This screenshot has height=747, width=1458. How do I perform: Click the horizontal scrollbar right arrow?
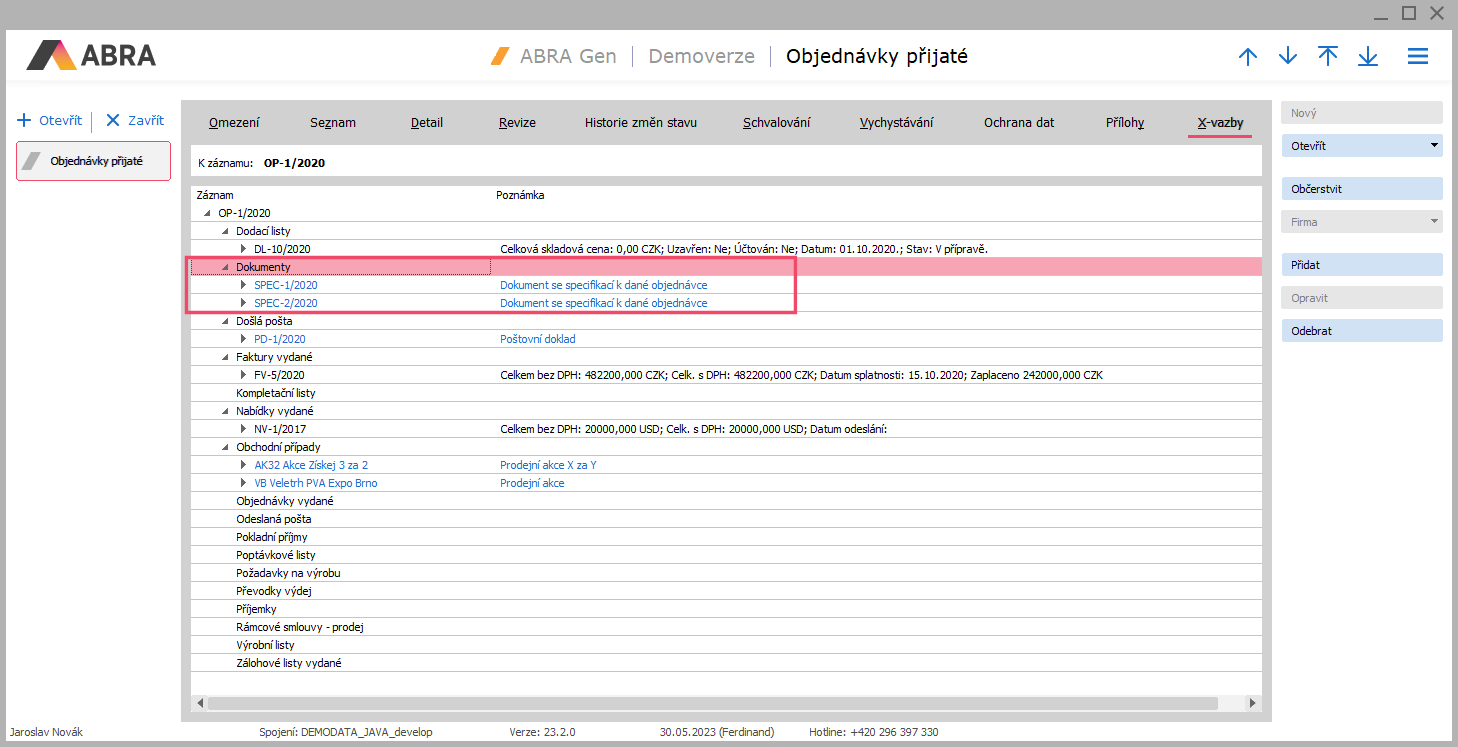pyautogui.click(x=1254, y=703)
